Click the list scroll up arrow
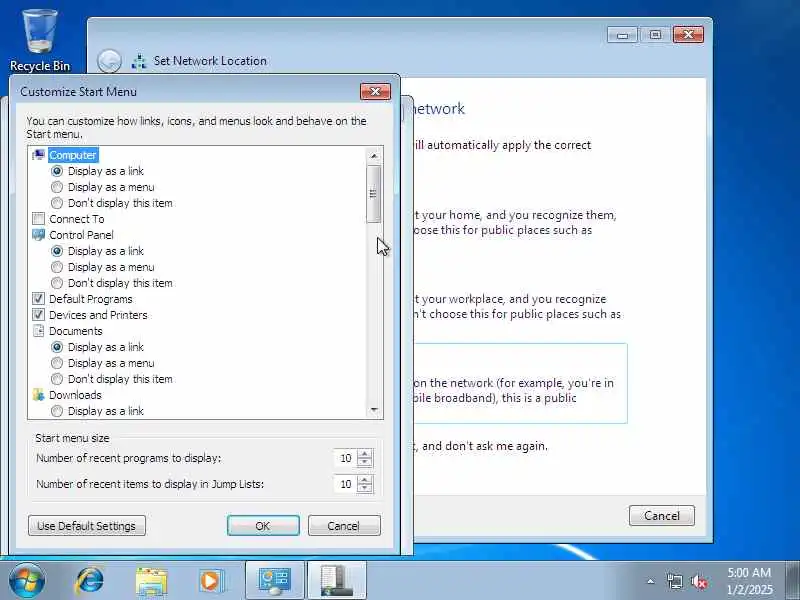This screenshot has height=600, width=800. pos(374,156)
